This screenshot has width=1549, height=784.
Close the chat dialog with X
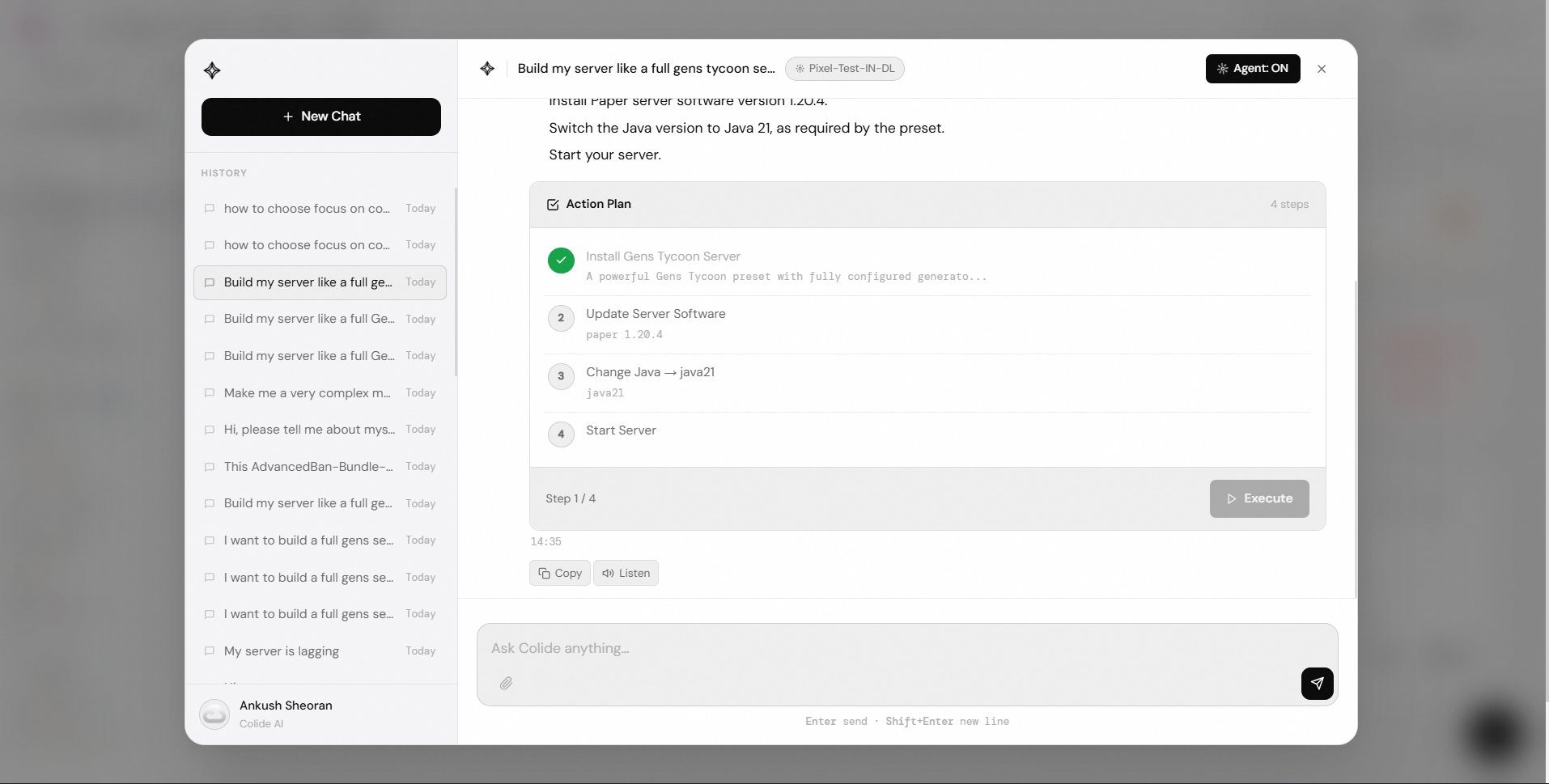click(x=1322, y=69)
